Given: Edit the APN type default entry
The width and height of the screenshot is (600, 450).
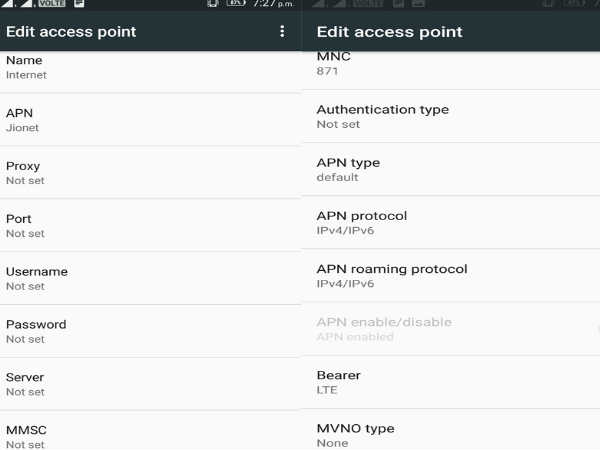Looking at the screenshot, I should [x=451, y=170].
